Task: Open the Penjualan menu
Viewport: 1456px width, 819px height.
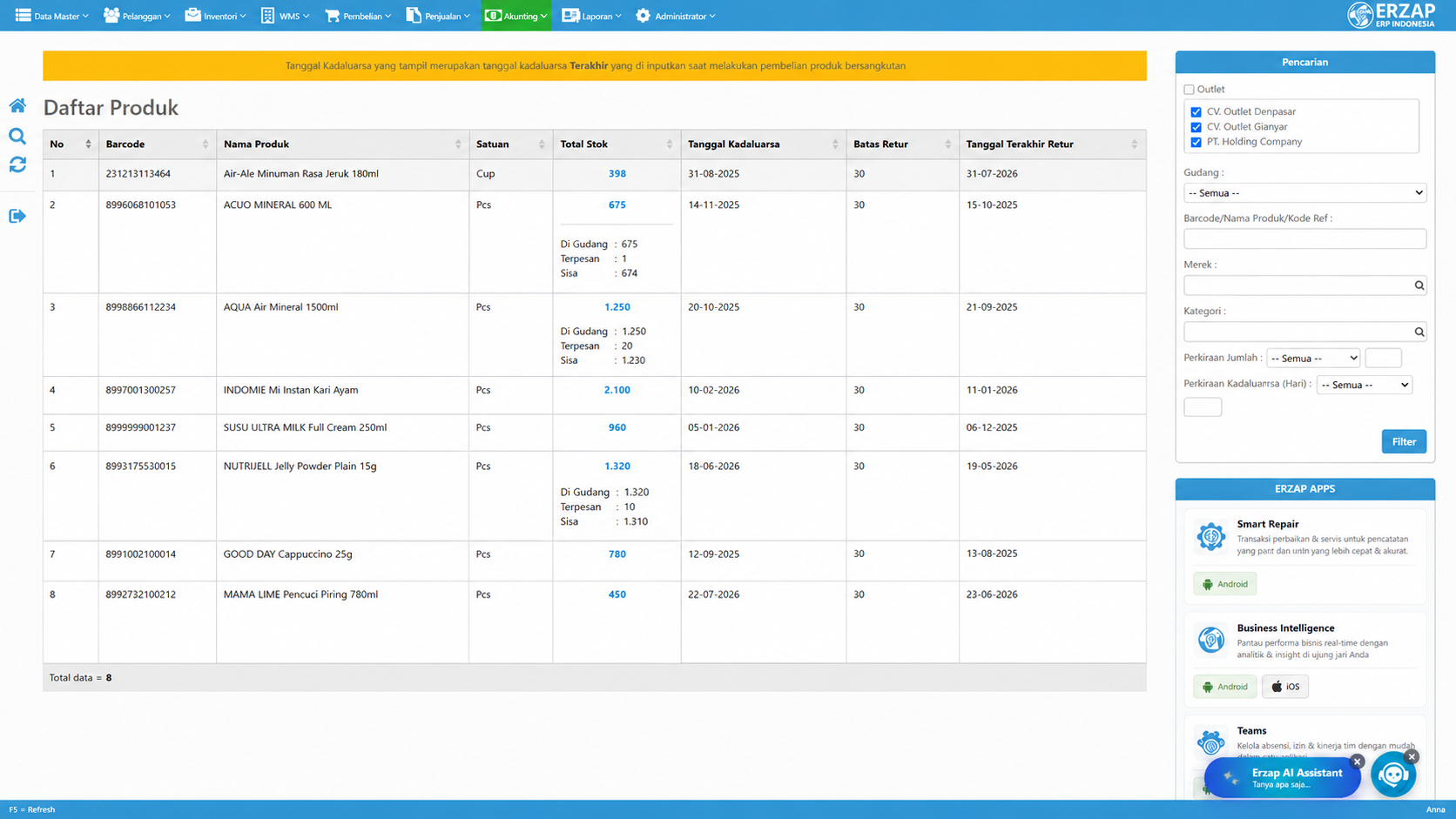Action: coord(438,16)
